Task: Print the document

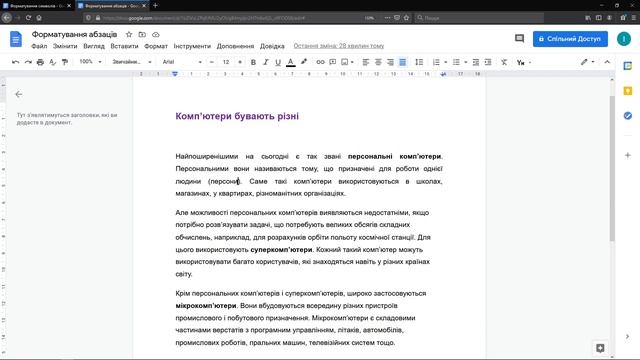Action: pos(40,62)
